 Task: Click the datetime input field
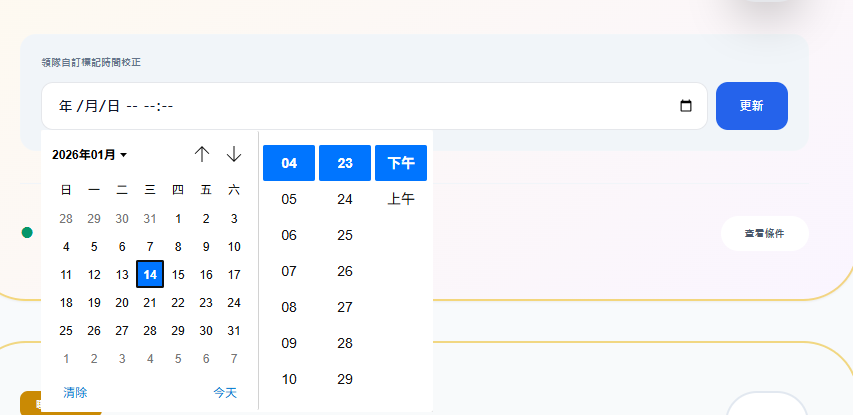click(x=360, y=106)
